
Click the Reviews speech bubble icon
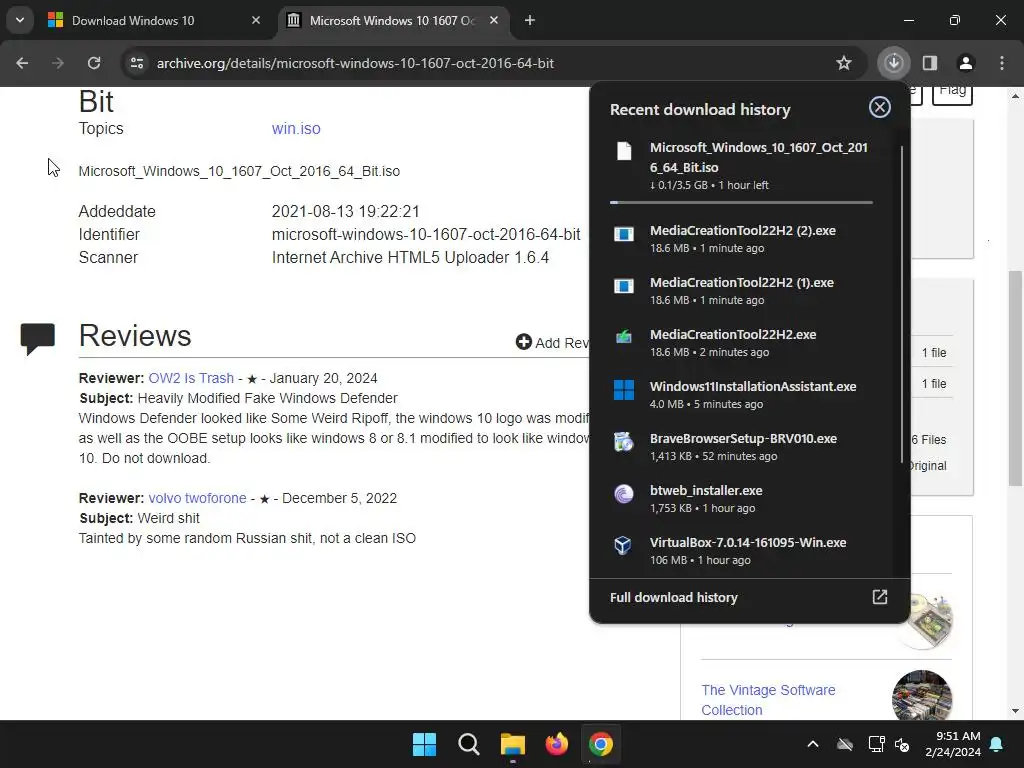[x=37, y=338]
